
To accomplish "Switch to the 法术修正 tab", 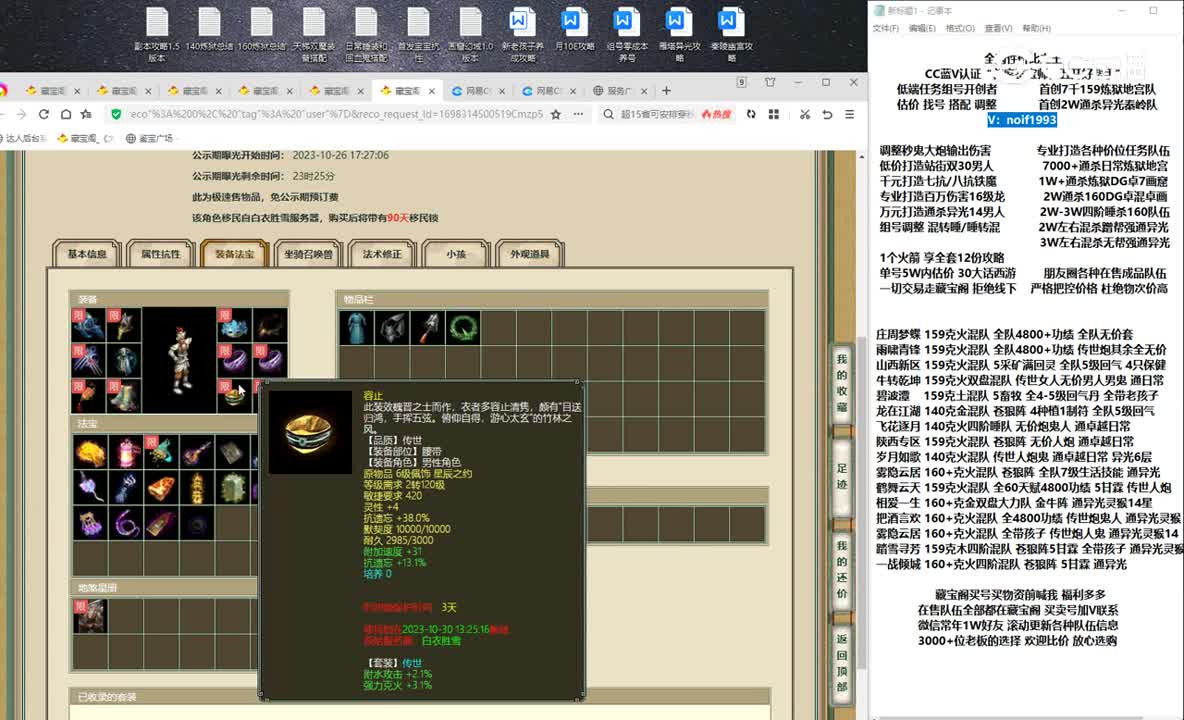I will tap(382, 254).
